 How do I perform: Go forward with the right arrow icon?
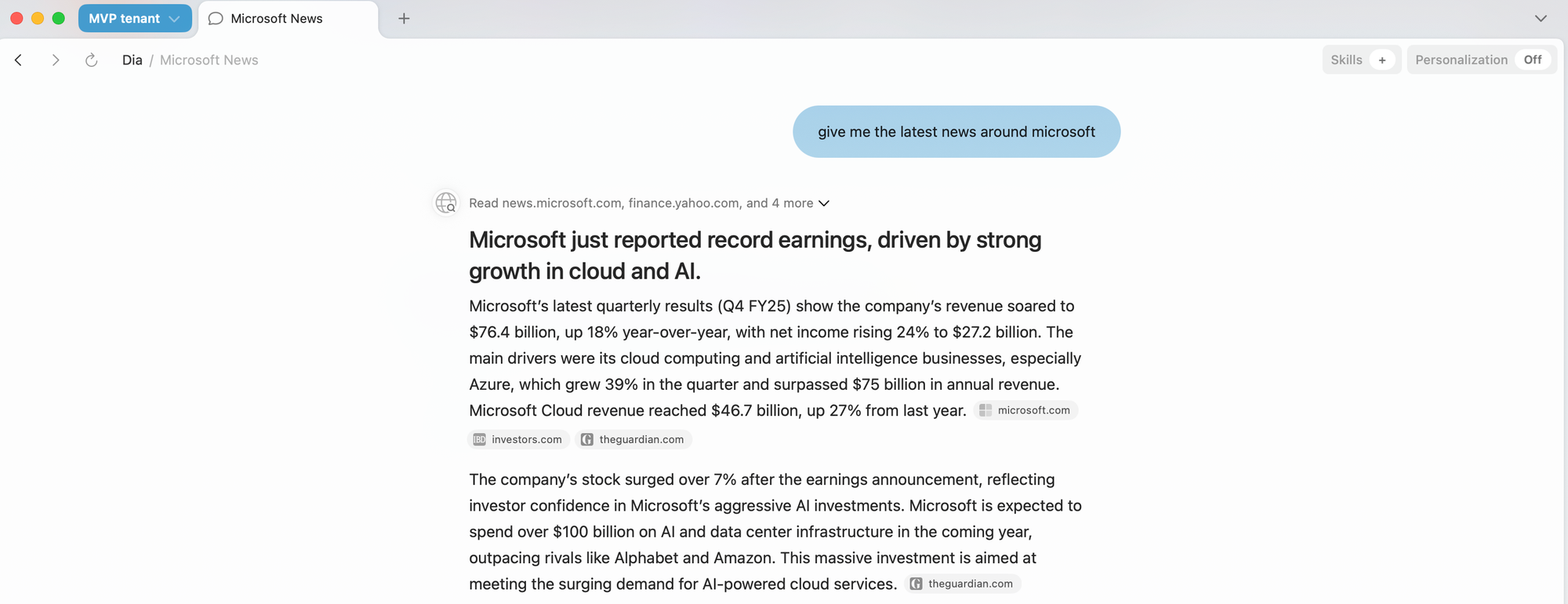pyautogui.click(x=55, y=60)
